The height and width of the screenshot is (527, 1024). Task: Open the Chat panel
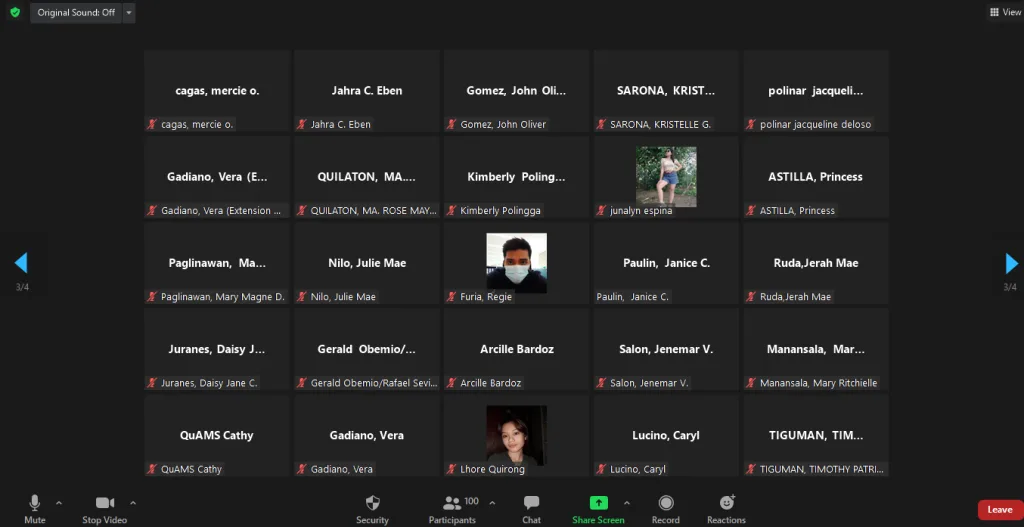click(531, 508)
